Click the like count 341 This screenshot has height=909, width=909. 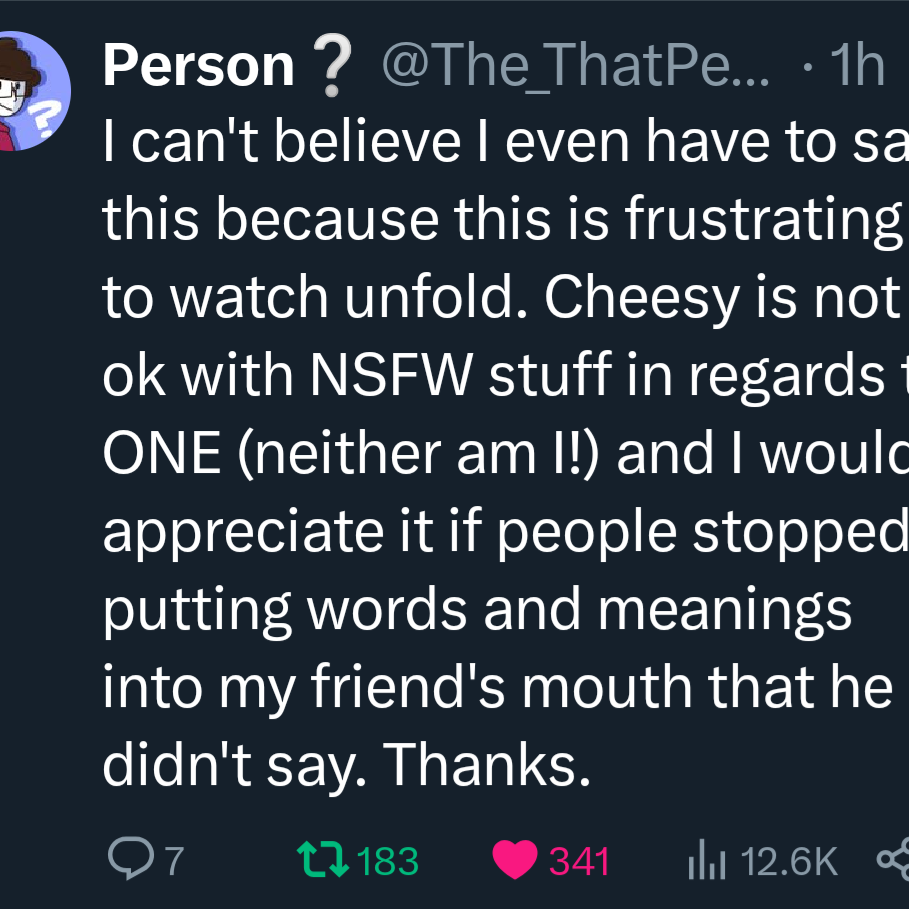tap(579, 860)
